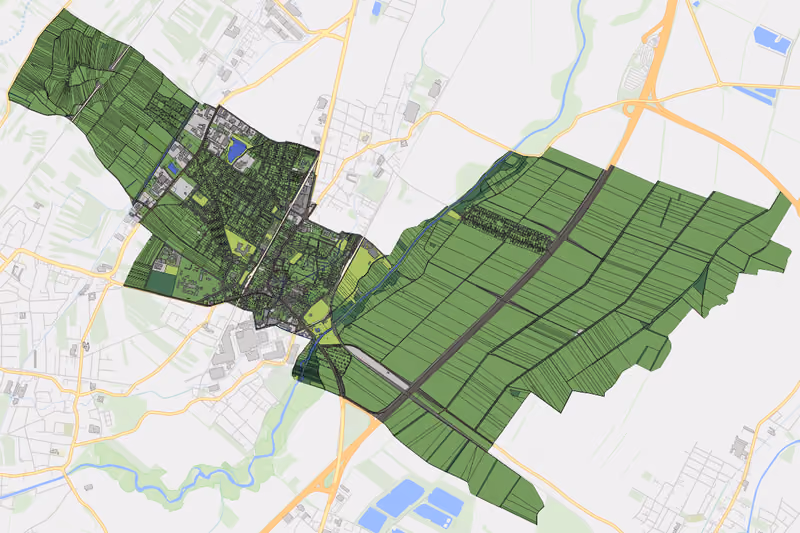Click the cluster of blue basins at the bottom

coord(407,505)
